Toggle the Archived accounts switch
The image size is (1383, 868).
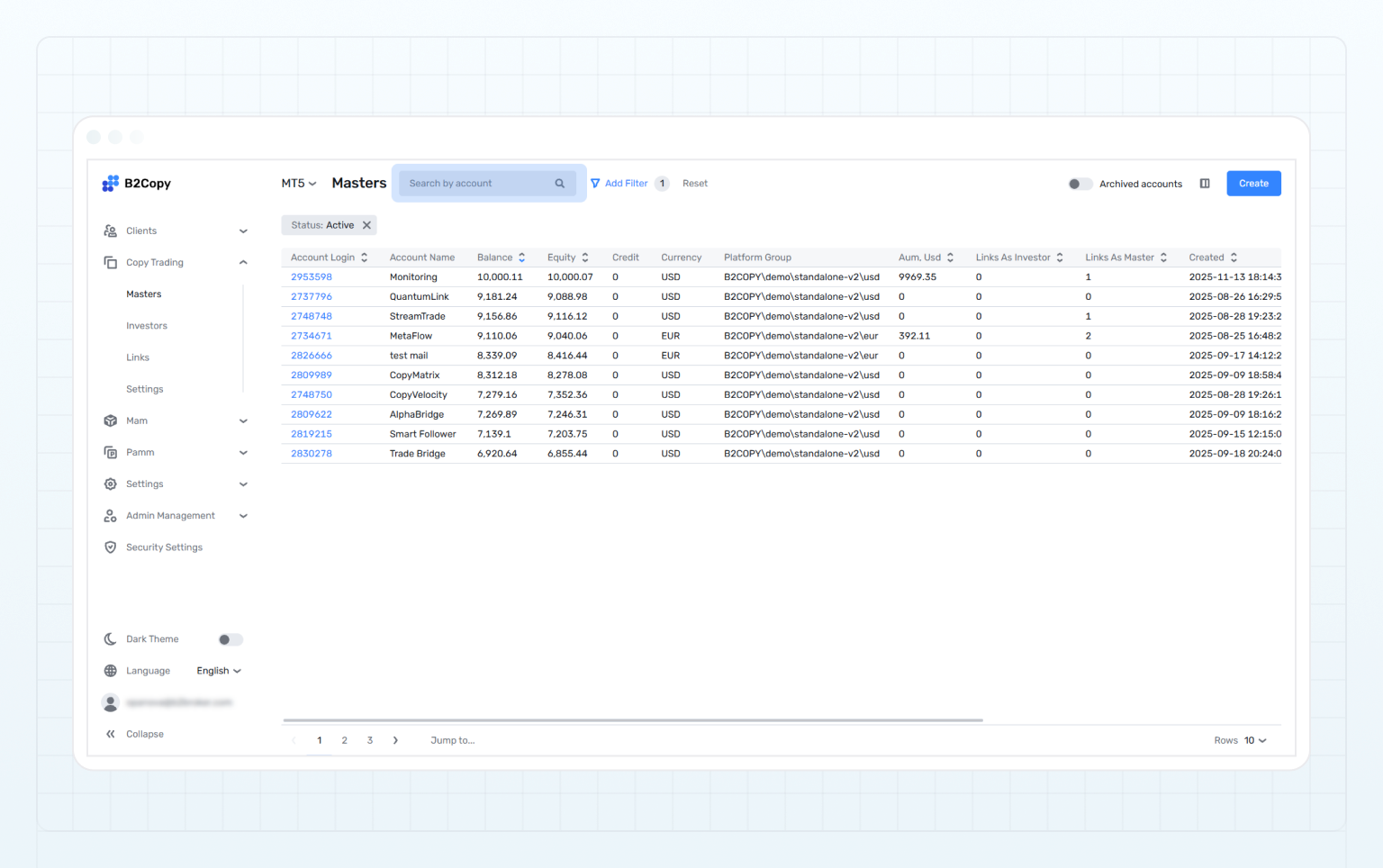(x=1080, y=184)
